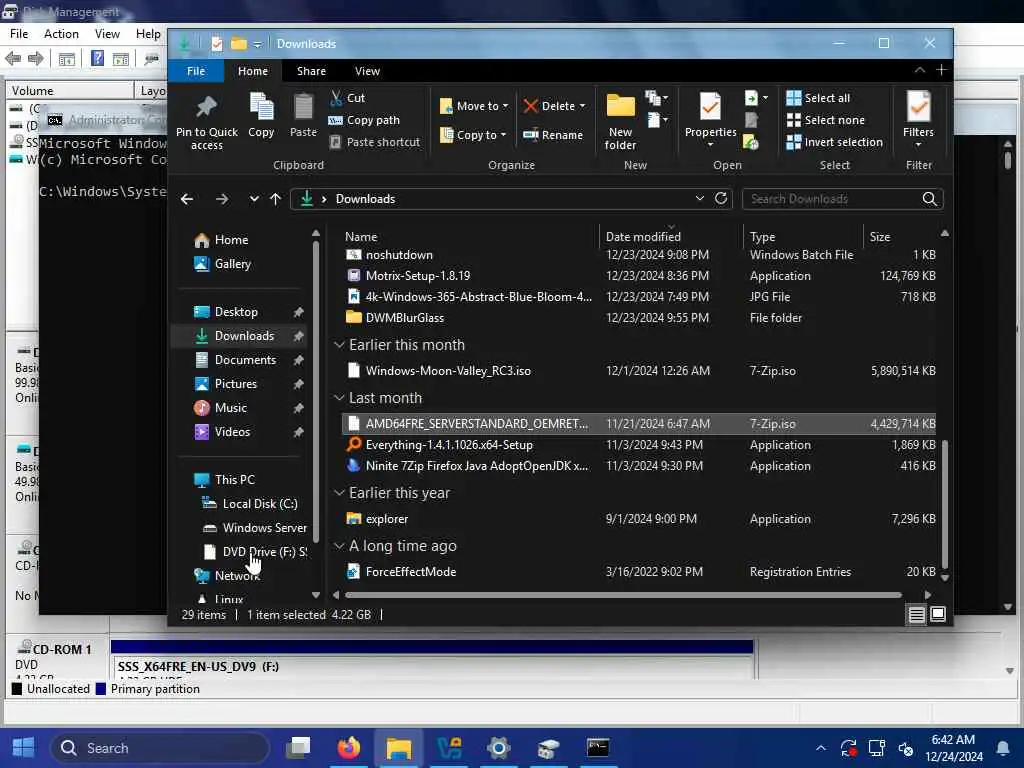Collapse the Earlier this month group
1024x768 pixels.
[339, 345]
